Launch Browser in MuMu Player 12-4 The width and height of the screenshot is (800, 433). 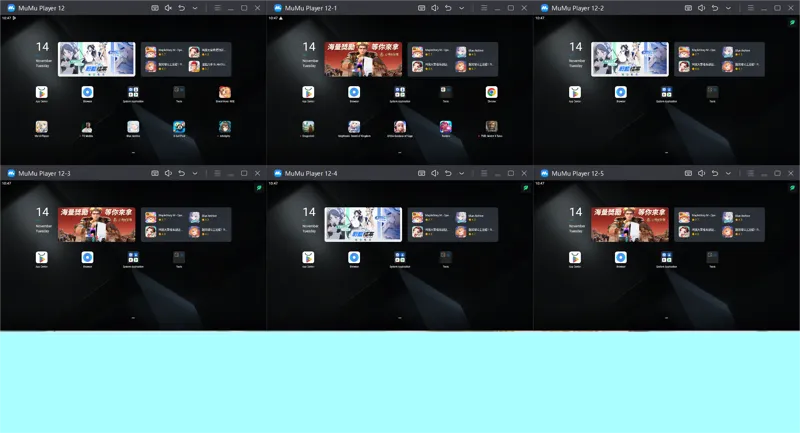pyautogui.click(x=354, y=258)
